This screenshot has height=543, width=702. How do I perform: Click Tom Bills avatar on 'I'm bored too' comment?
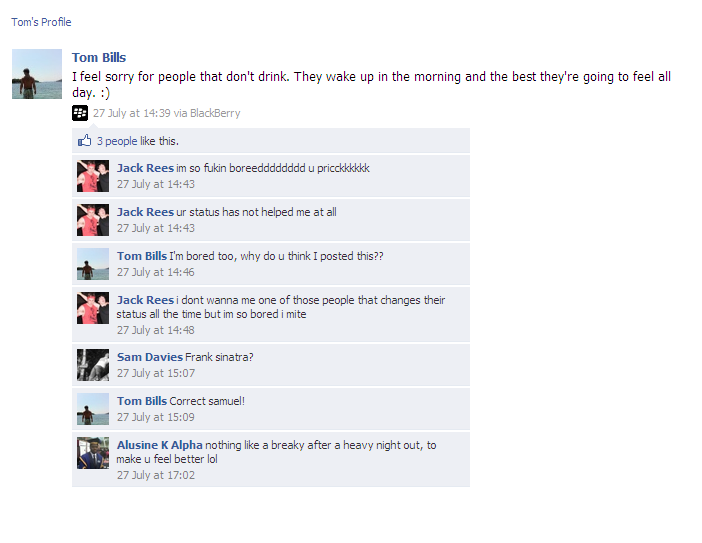93,264
